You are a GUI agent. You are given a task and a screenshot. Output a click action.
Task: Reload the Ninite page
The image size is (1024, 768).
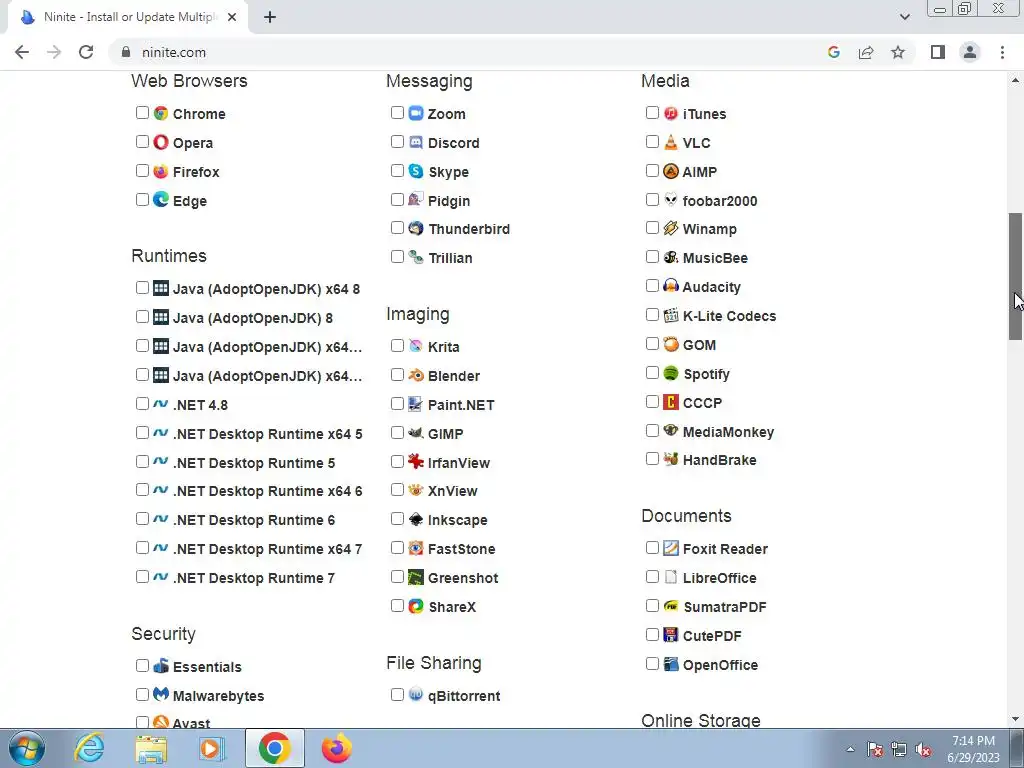pyautogui.click(x=86, y=52)
